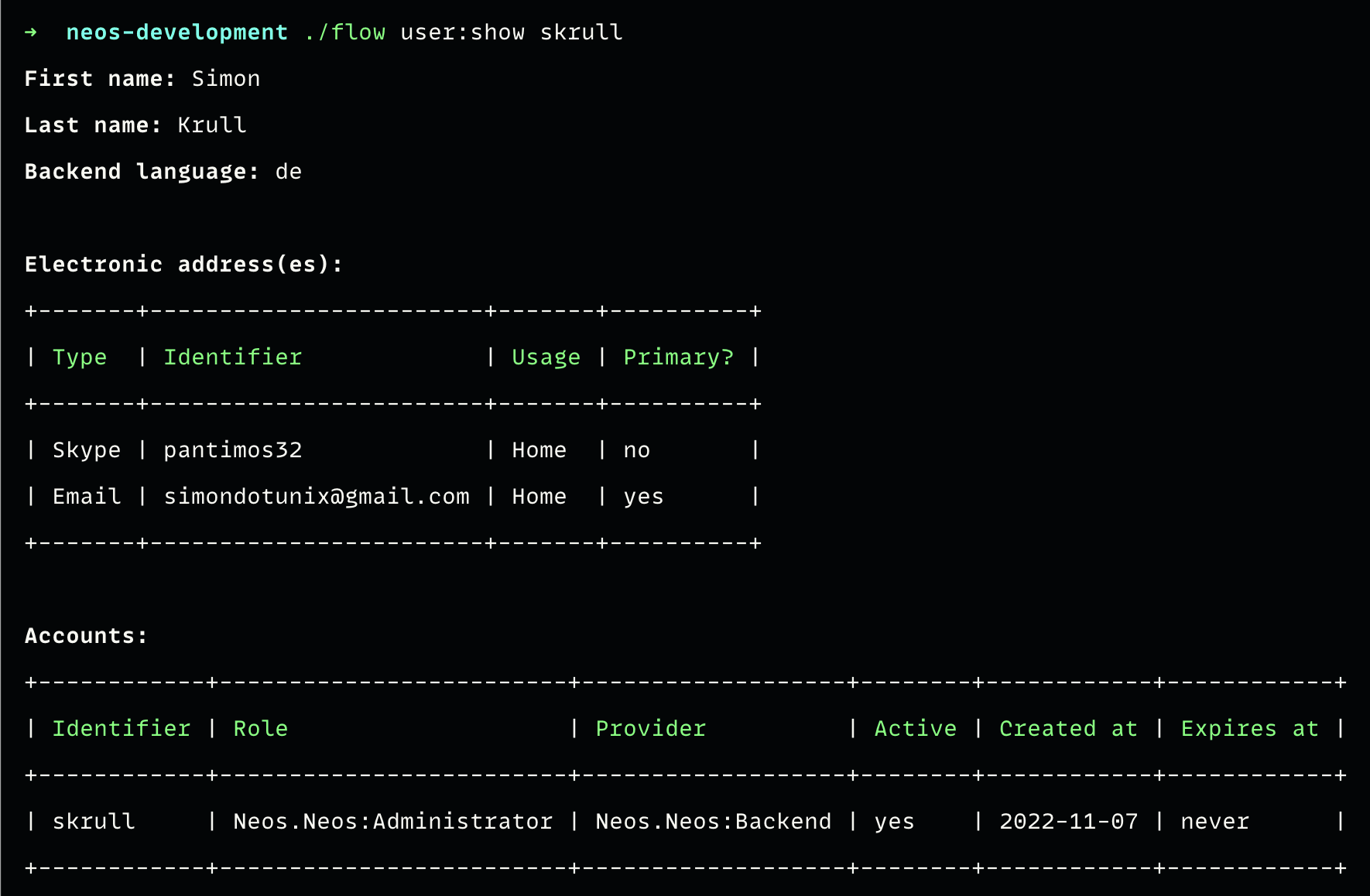Click the user:show command argument
The image size is (1370, 896).
click(x=462, y=32)
